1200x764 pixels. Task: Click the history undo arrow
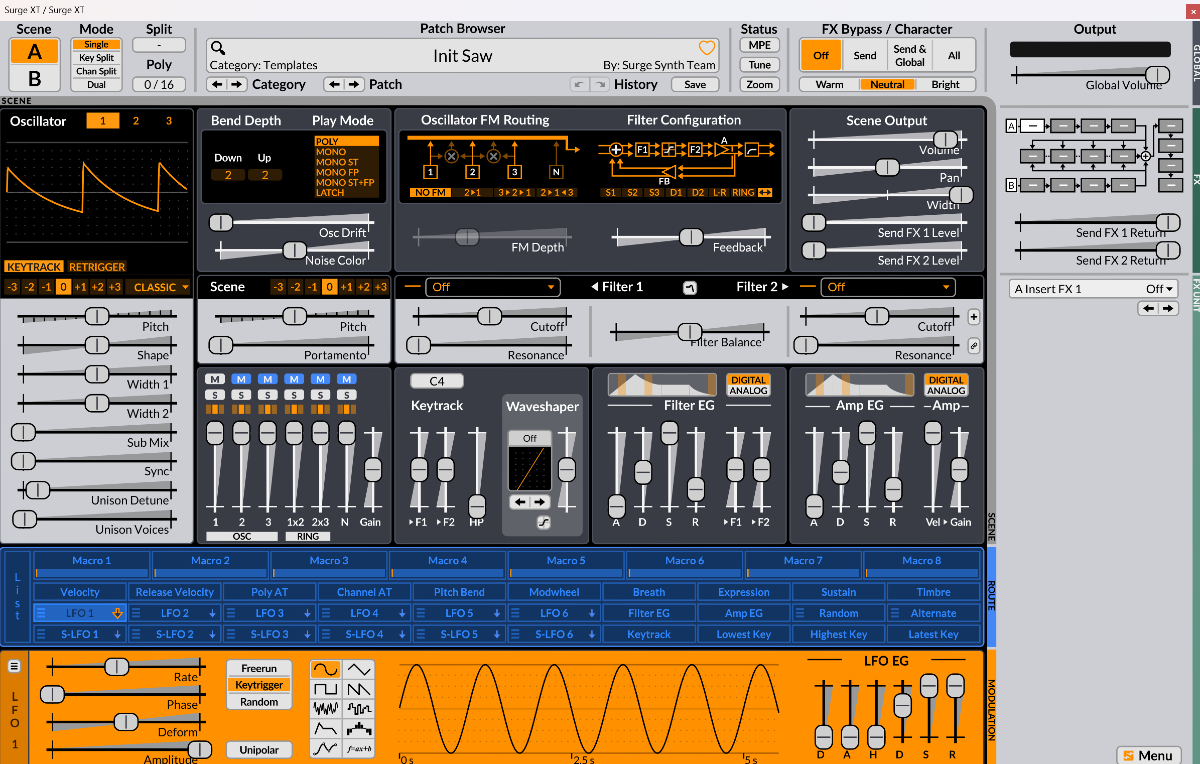coord(579,85)
